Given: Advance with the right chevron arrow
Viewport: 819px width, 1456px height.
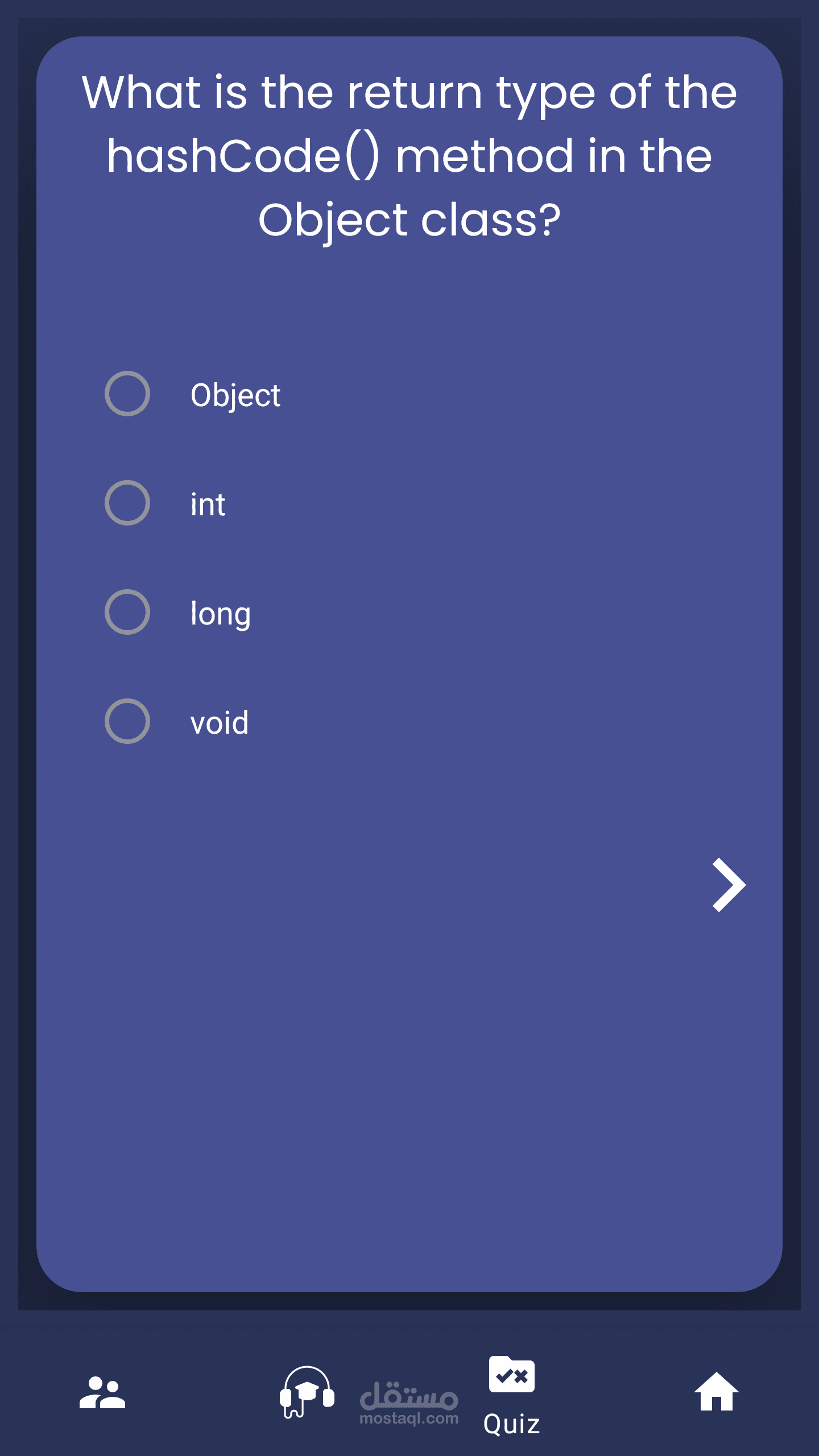Looking at the screenshot, I should coord(729,885).
